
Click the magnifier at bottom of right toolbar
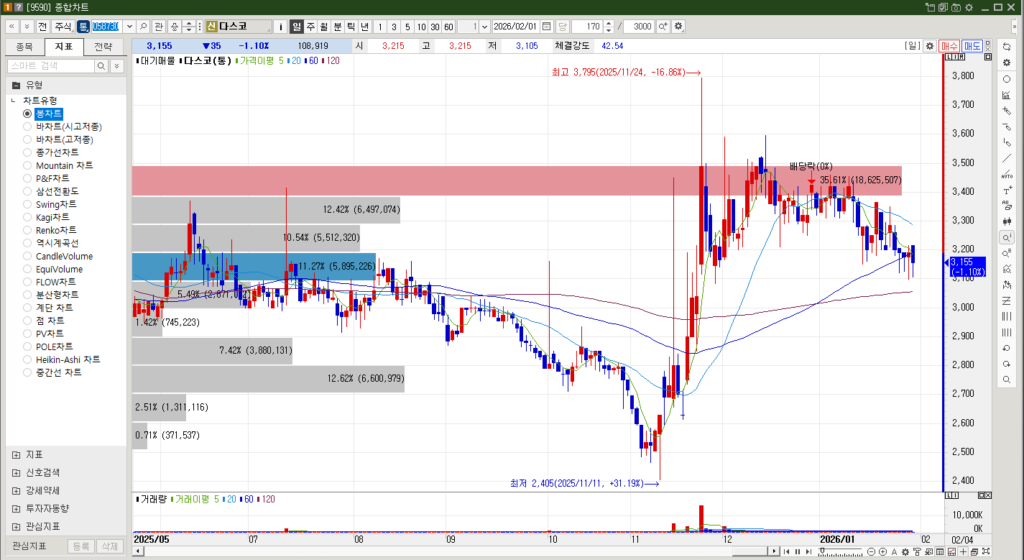[1006, 380]
